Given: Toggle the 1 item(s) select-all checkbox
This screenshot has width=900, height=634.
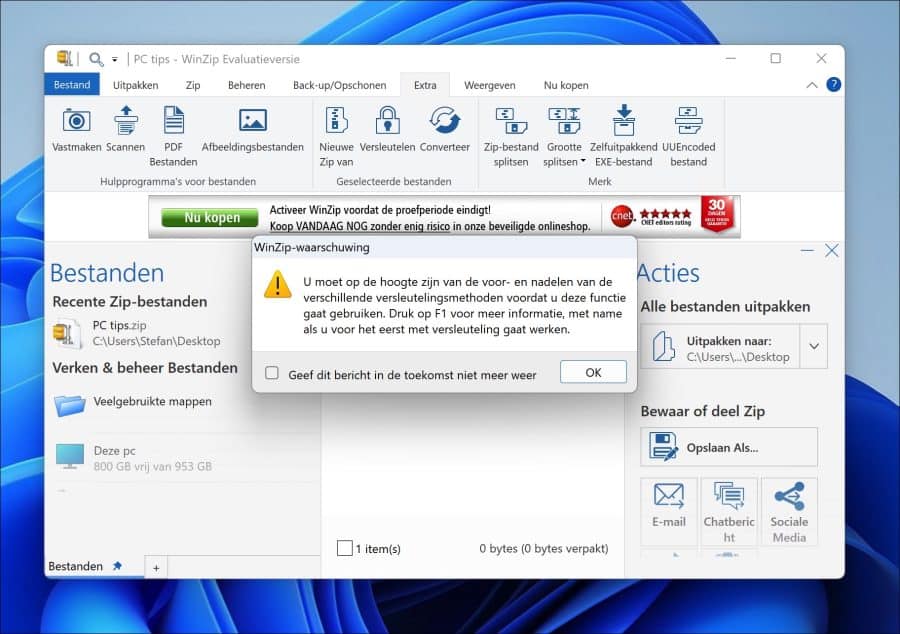Looking at the screenshot, I should 344,548.
